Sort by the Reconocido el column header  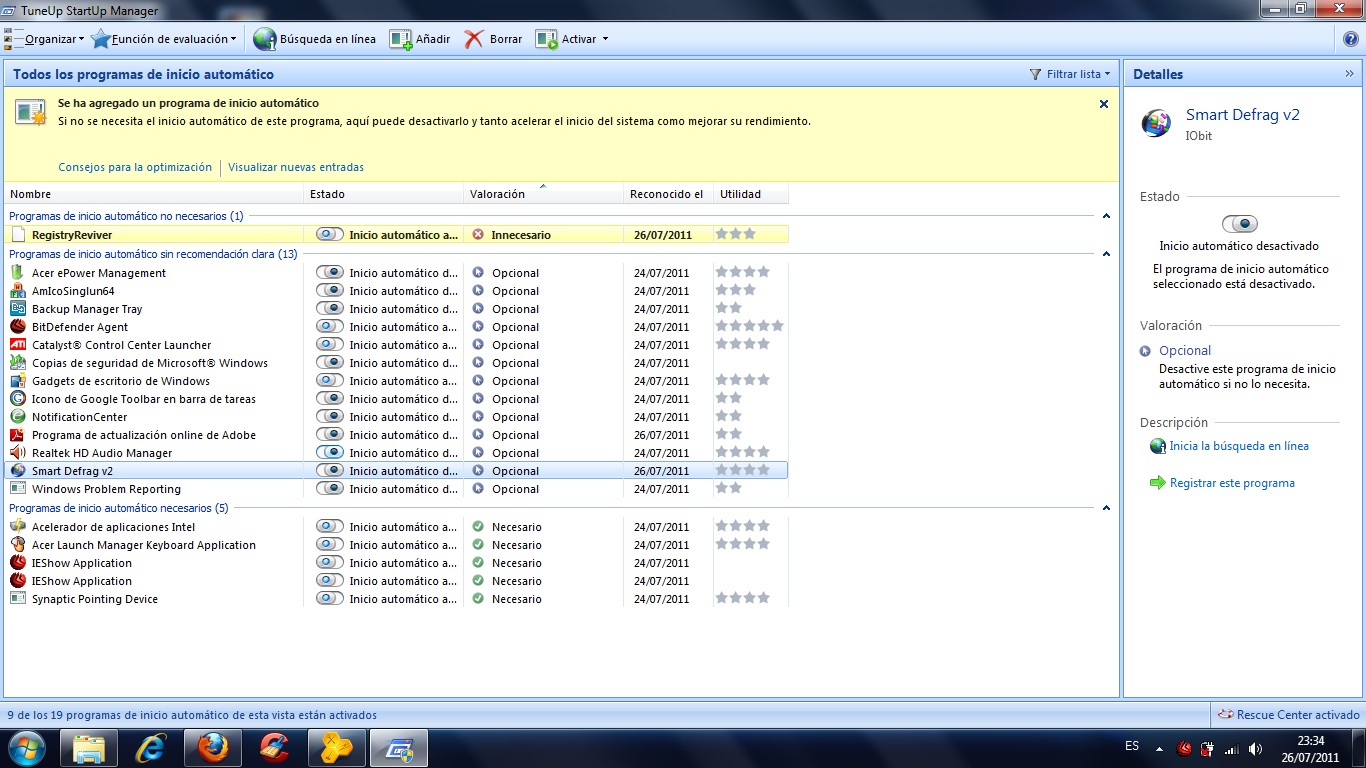[669, 194]
